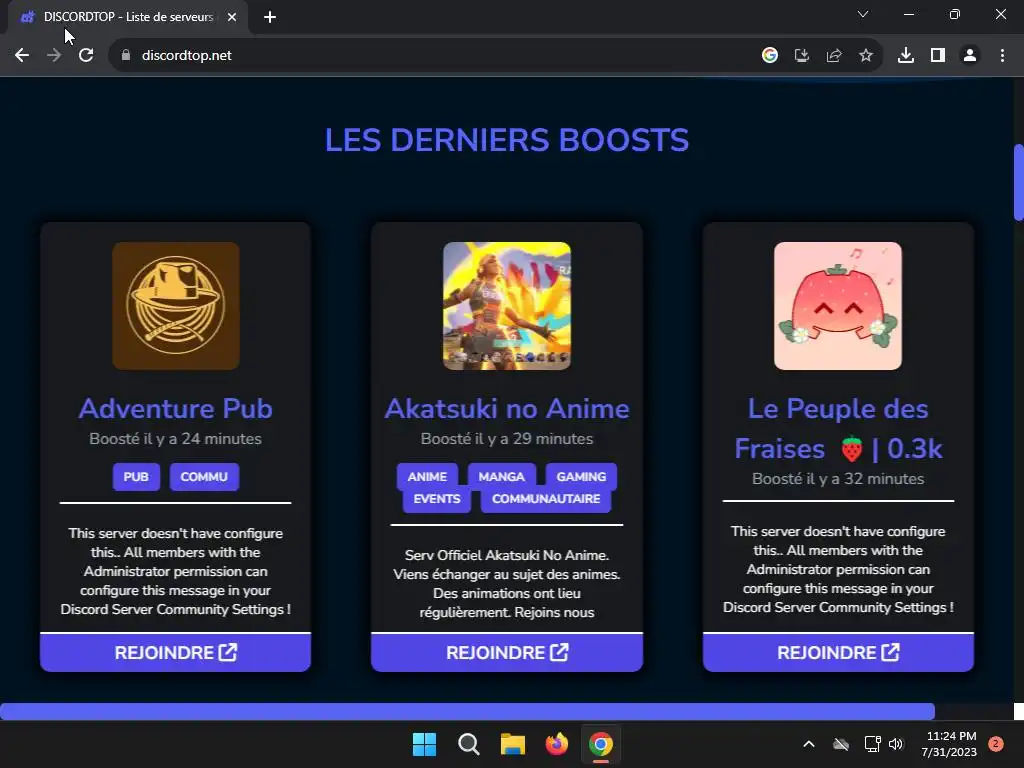Share this page icon

click(834, 56)
